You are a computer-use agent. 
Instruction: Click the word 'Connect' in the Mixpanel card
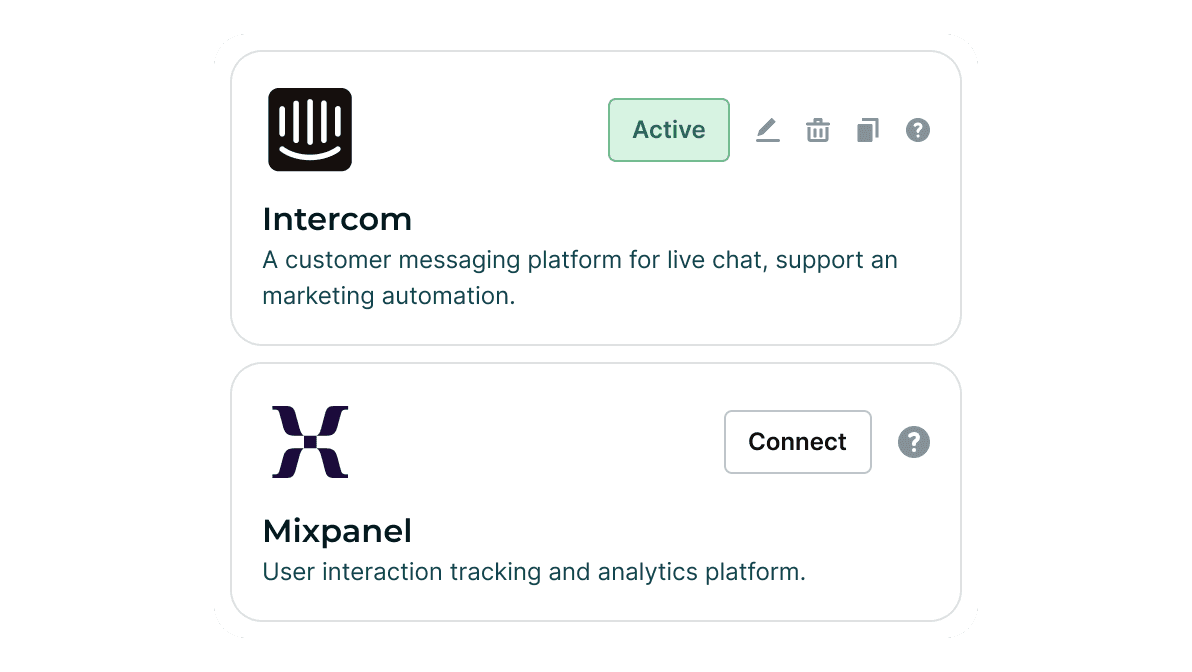coord(797,442)
